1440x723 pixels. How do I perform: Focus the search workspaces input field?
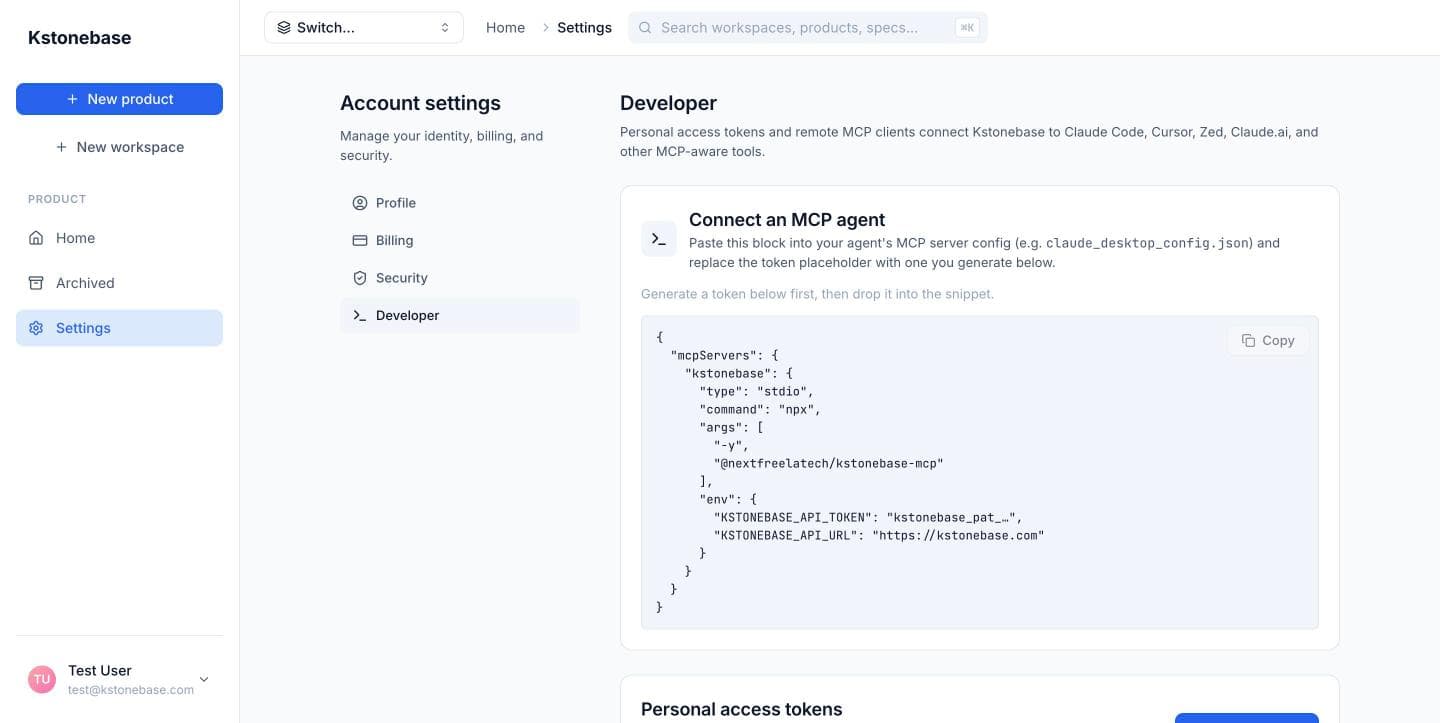pos(808,28)
